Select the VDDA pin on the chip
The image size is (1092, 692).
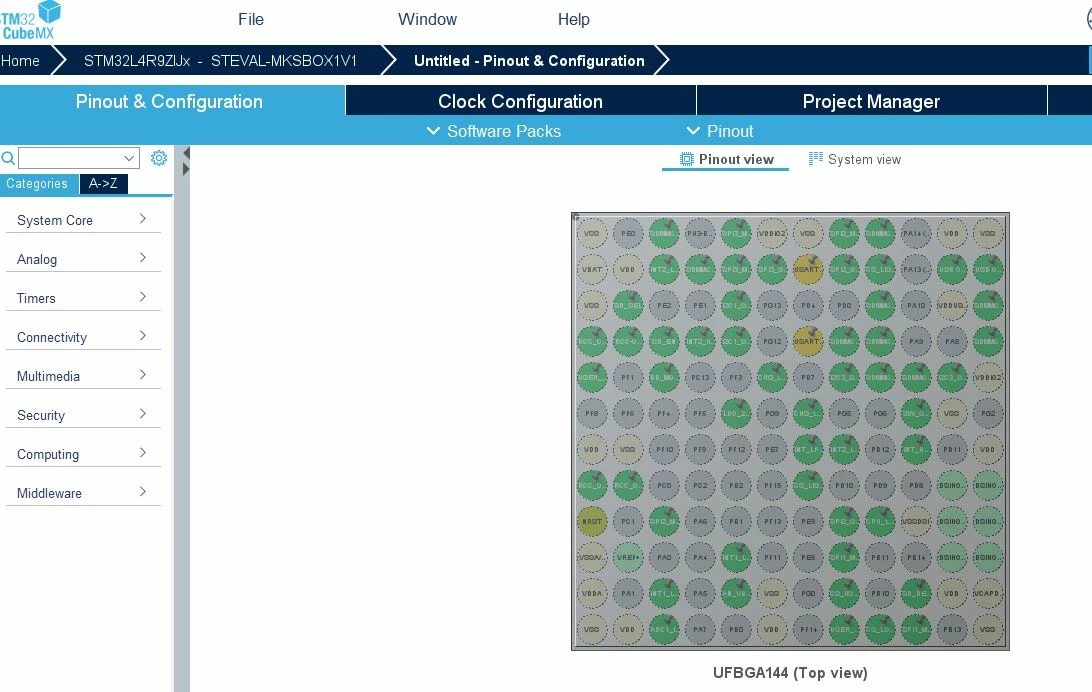tap(592, 594)
